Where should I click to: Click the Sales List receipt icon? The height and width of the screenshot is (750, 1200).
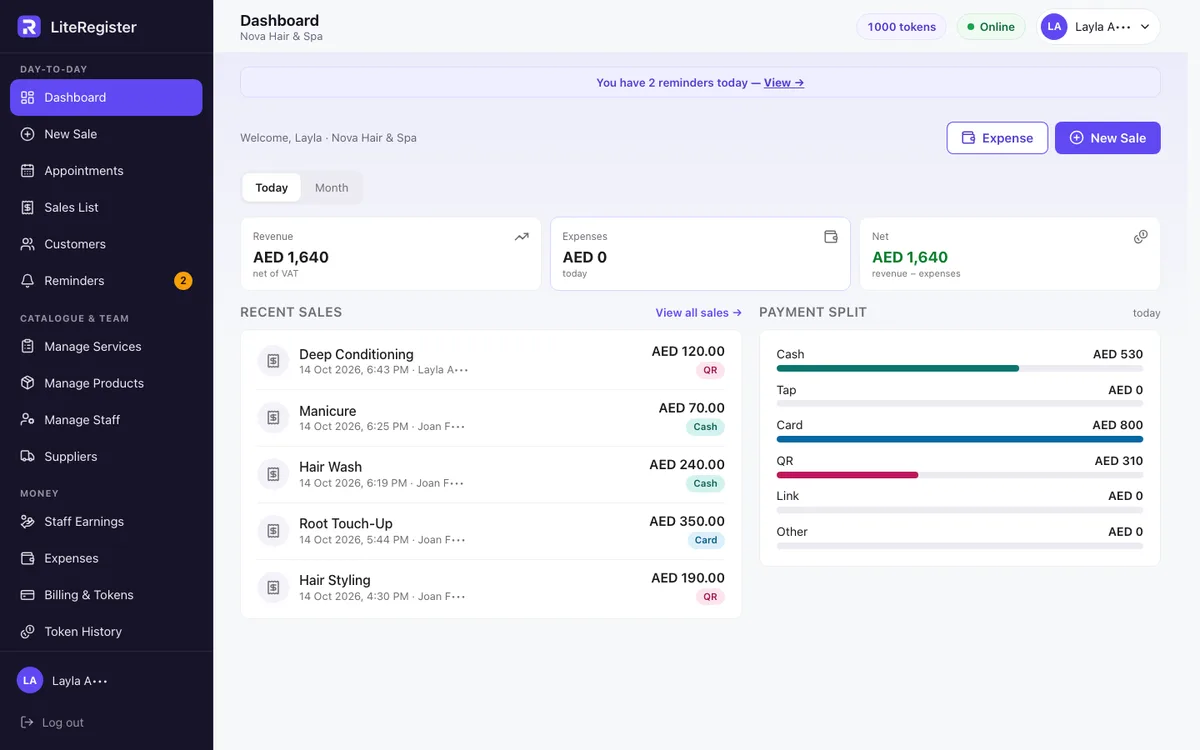click(x=28, y=207)
